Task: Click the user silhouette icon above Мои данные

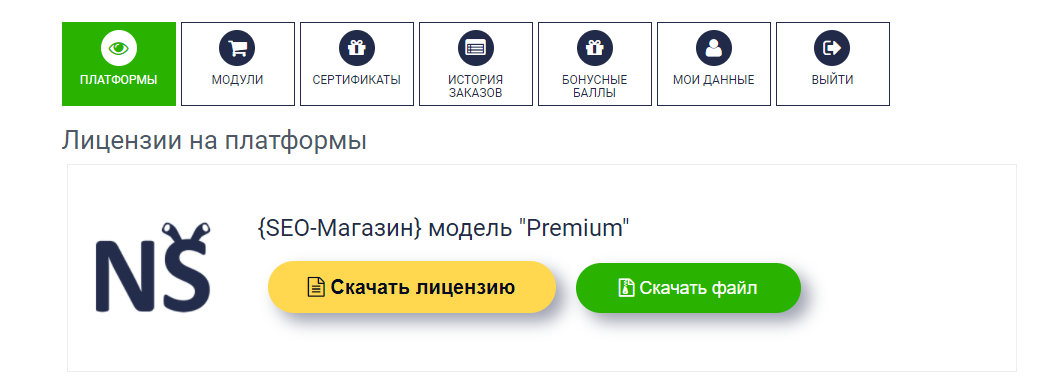Action: click(714, 48)
